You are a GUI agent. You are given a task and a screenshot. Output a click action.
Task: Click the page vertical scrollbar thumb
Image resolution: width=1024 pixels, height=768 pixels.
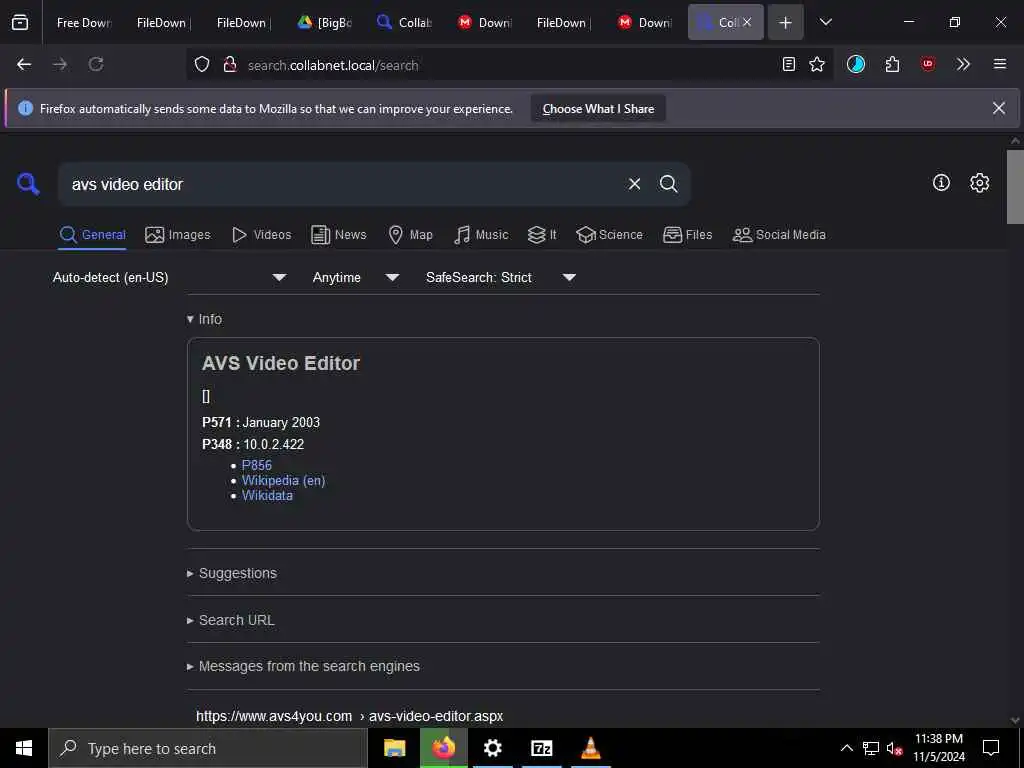(1015, 187)
